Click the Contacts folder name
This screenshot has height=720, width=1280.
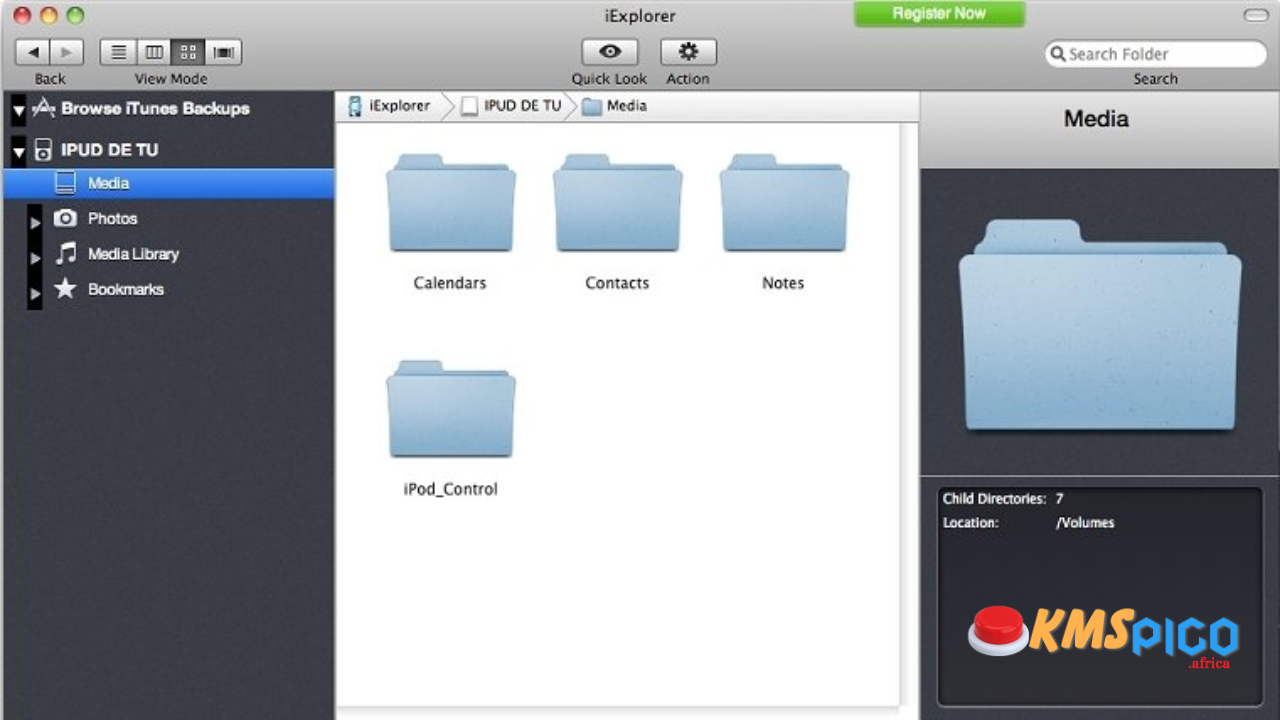coord(617,283)
